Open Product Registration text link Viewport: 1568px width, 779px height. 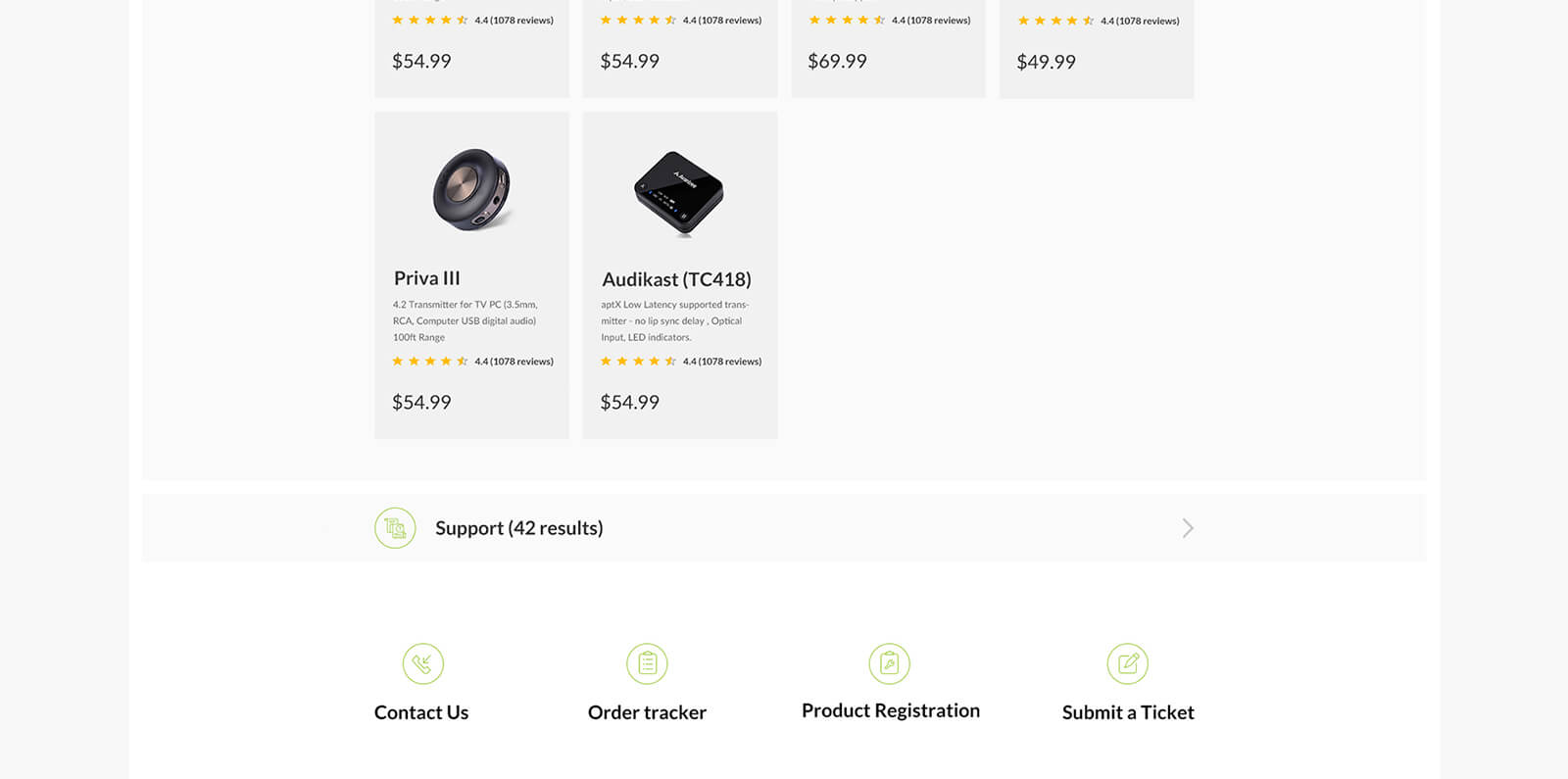click(891, 710)
